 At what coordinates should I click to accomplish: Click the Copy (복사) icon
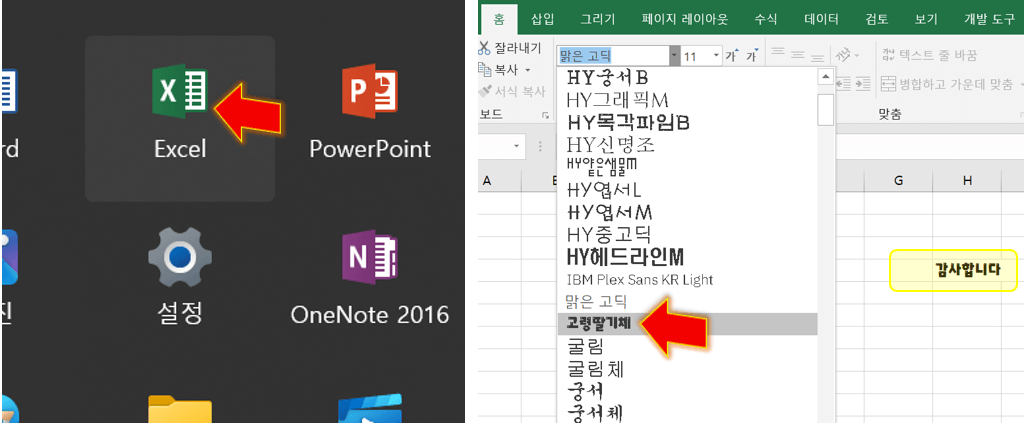[485, 69]
